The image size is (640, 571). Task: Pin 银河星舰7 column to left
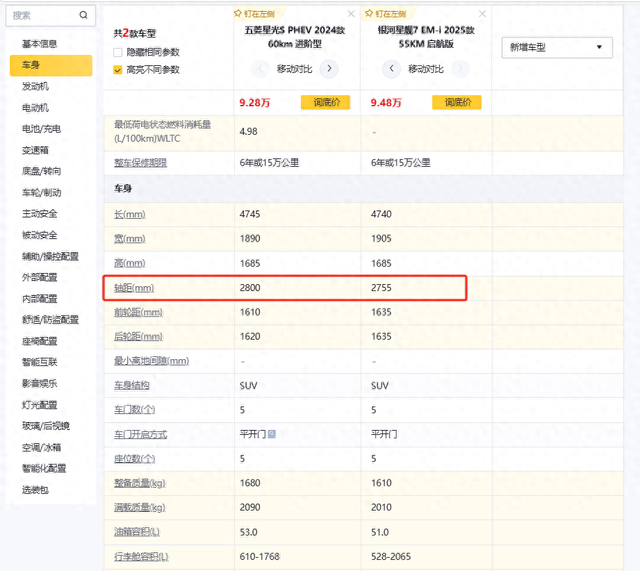coord(386,14)
